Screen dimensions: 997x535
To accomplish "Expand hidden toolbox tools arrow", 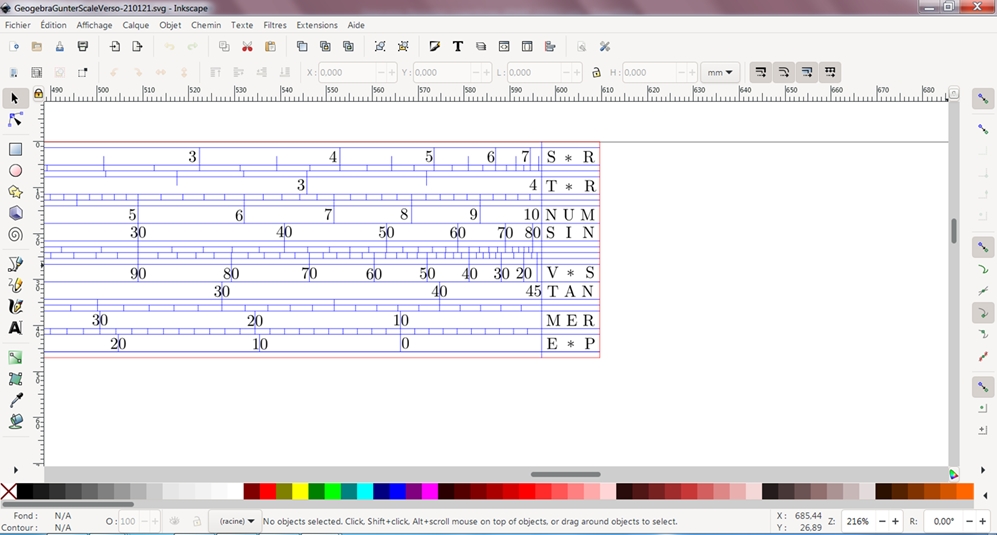I will 15,470.
